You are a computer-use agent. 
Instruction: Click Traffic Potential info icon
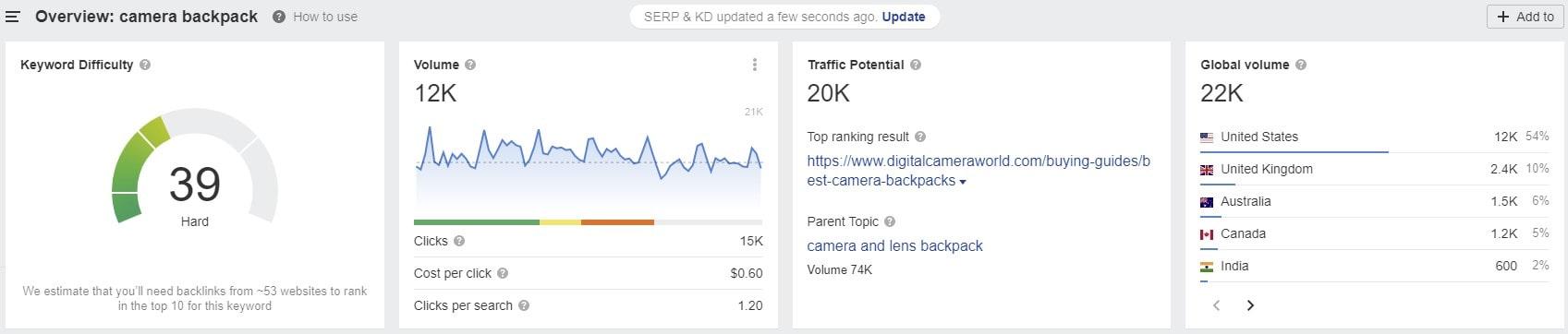pos(916,65)
